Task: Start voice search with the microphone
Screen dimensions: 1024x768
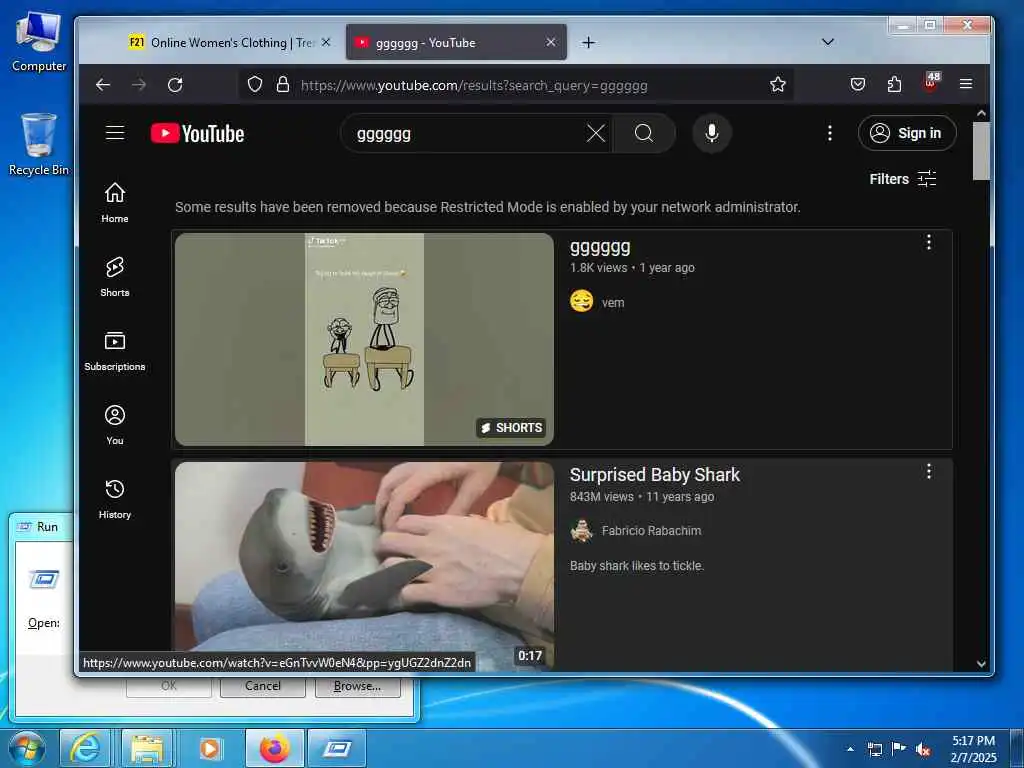Action: pyautogui.click(x=712, y=133)
